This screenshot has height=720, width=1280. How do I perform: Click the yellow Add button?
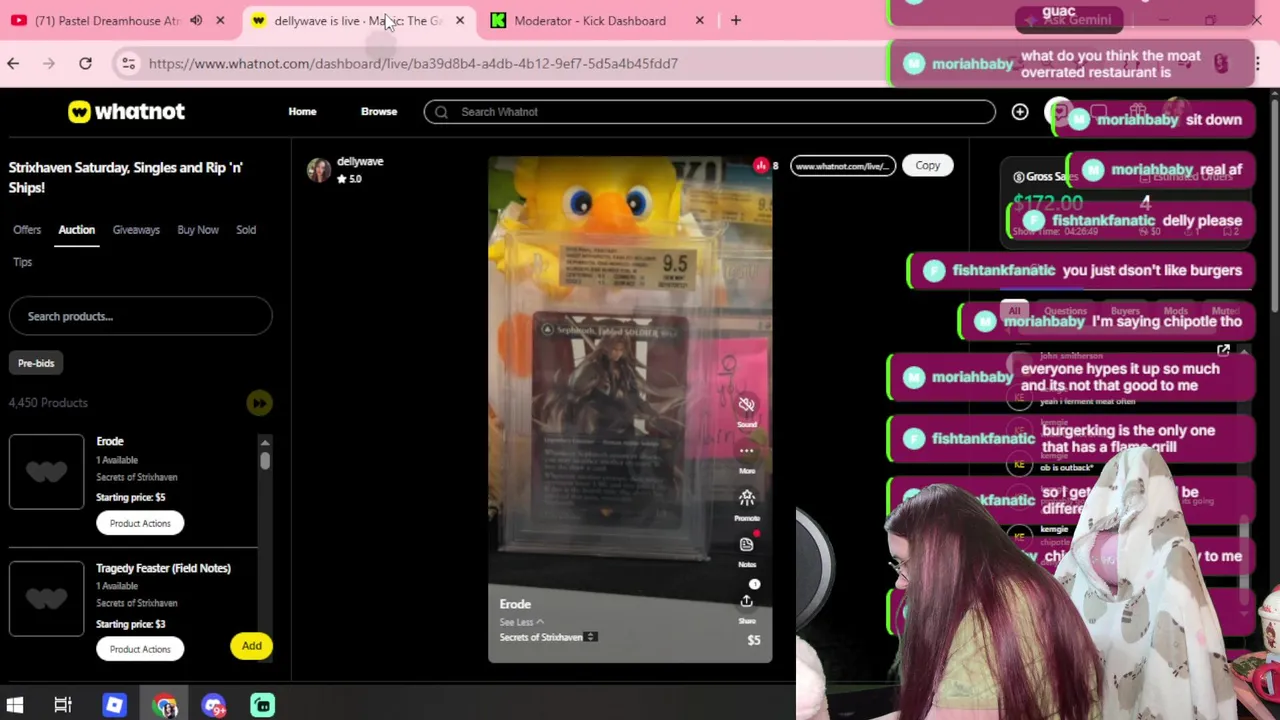pos(251,646)
